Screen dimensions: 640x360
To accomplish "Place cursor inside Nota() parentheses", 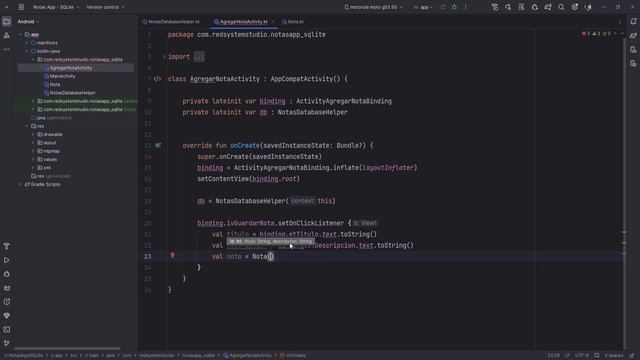I will click(x=271, y=256).
